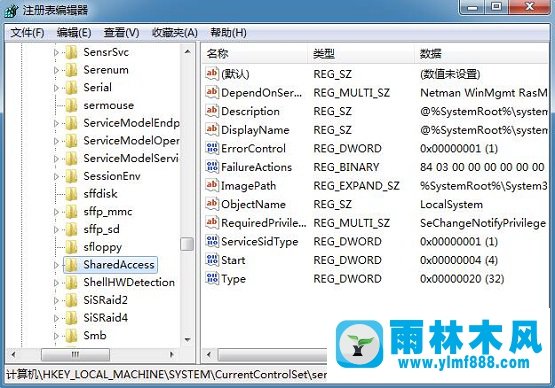Click the REG_BINARY type cell

(x=346, y=167)
